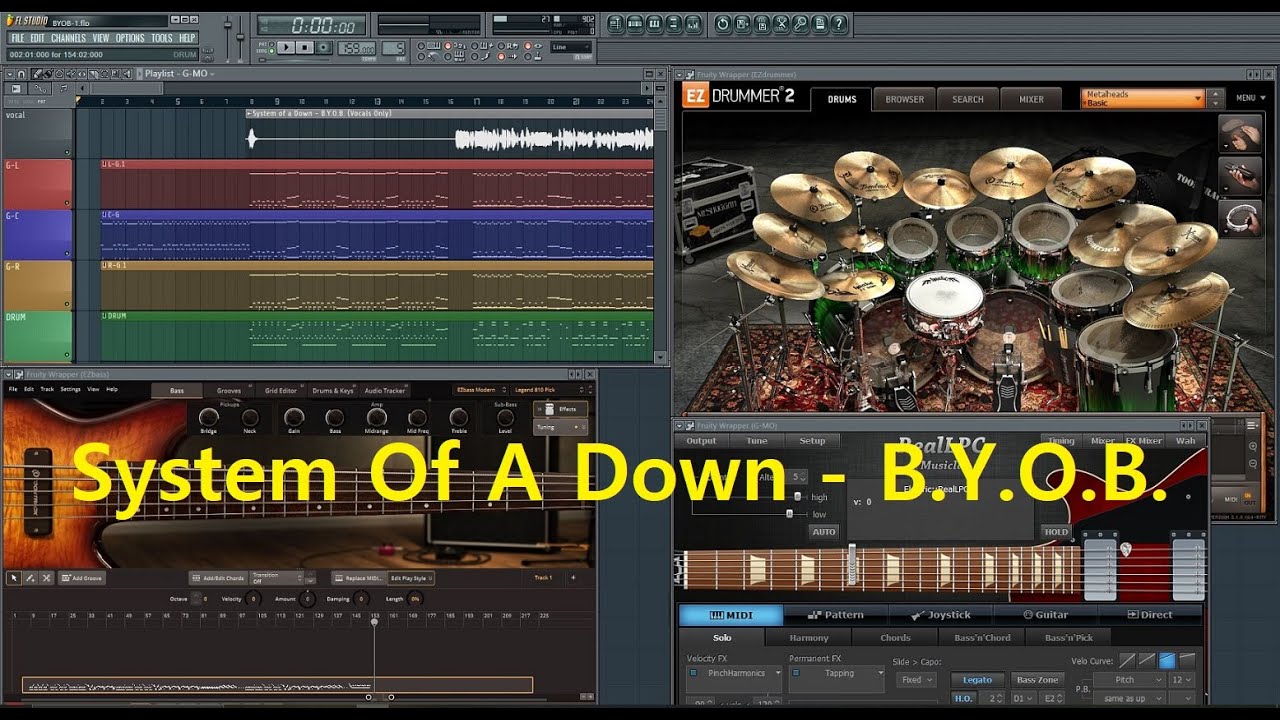The image size is (1280, 720).
Task: Open the step sequencer from FL toolbar
Action: point(635,24)
